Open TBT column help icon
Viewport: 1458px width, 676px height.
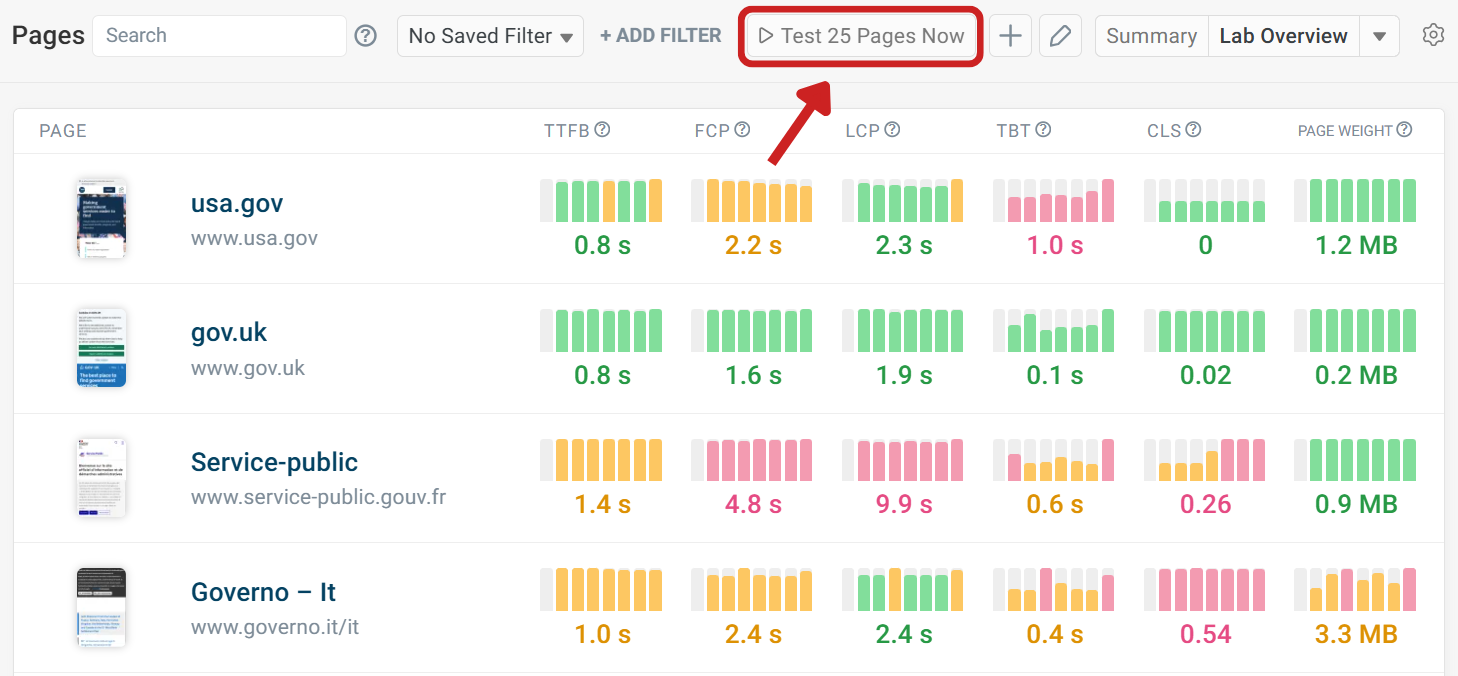(1043, 130)
